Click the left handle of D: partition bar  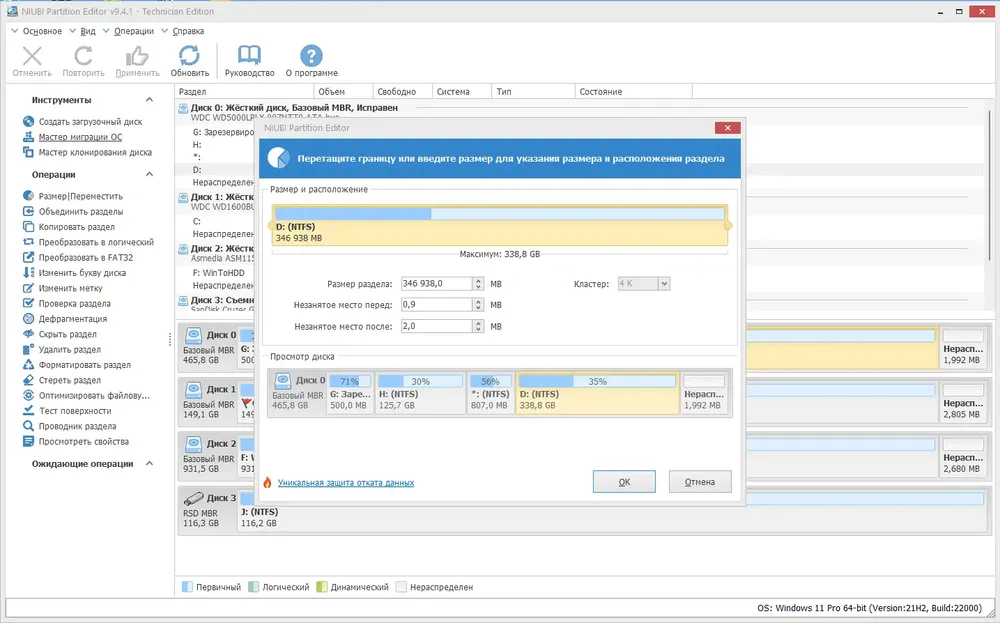(x=272, y=226)
